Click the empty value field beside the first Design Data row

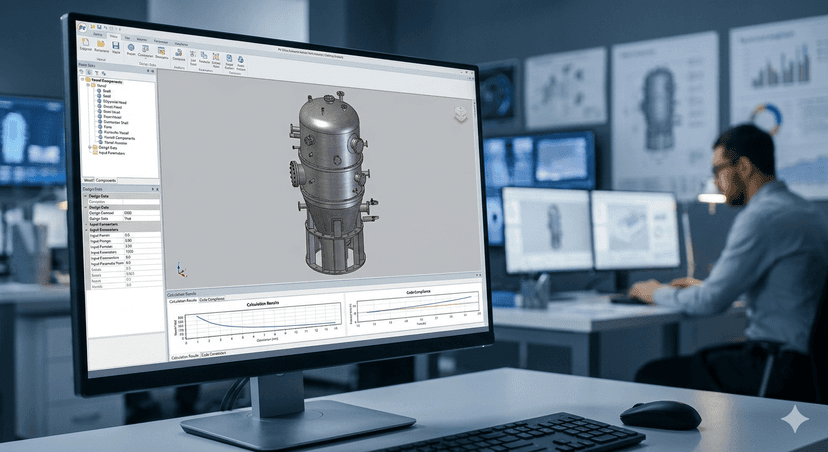142,202
